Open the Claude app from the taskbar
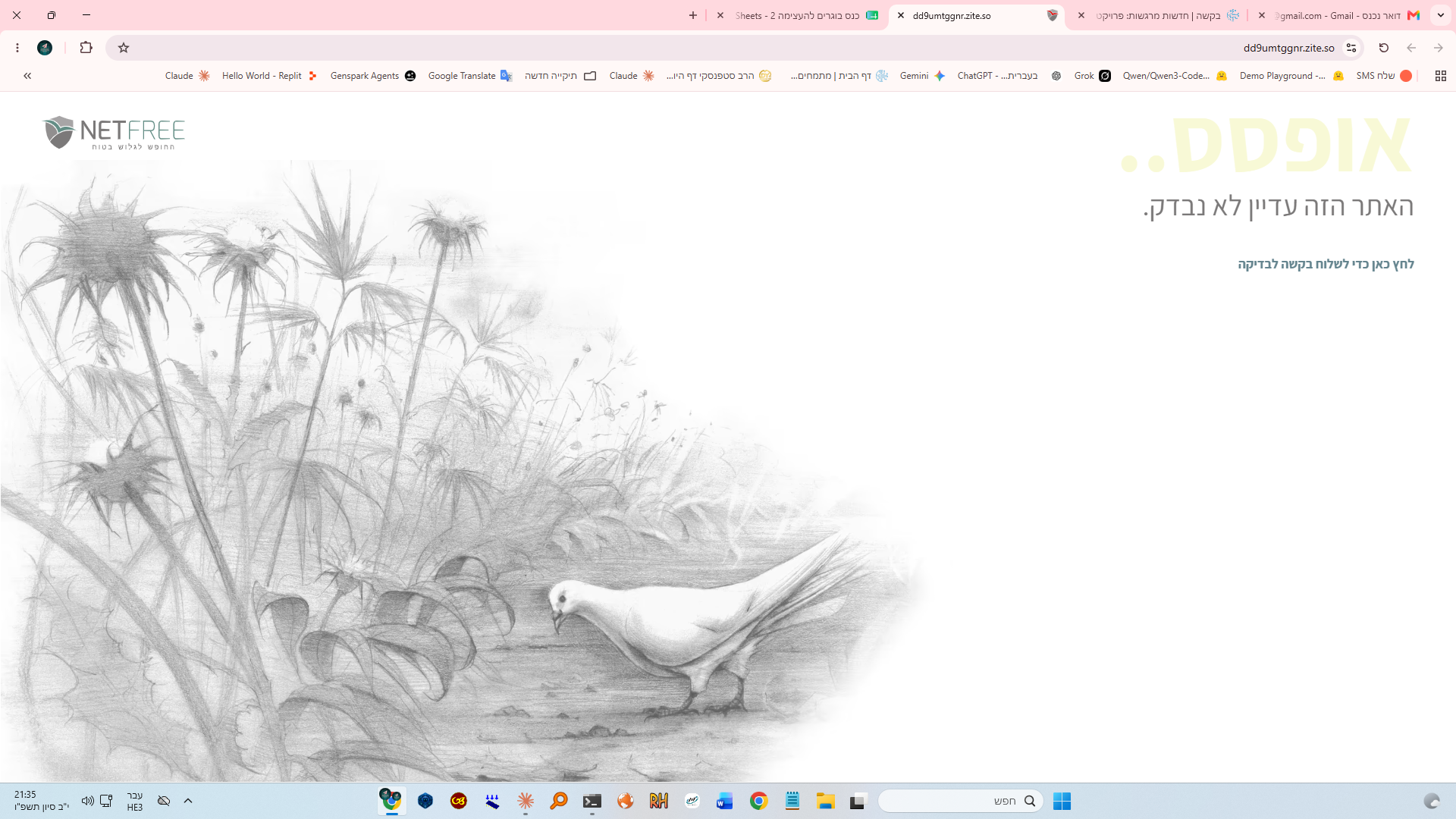 [x=526, y=801]
